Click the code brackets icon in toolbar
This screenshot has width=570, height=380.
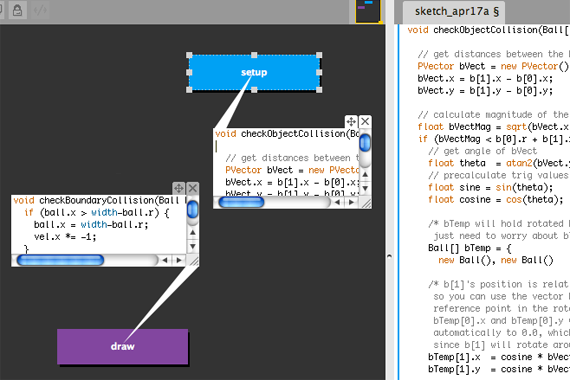click(x=40, y=10)
